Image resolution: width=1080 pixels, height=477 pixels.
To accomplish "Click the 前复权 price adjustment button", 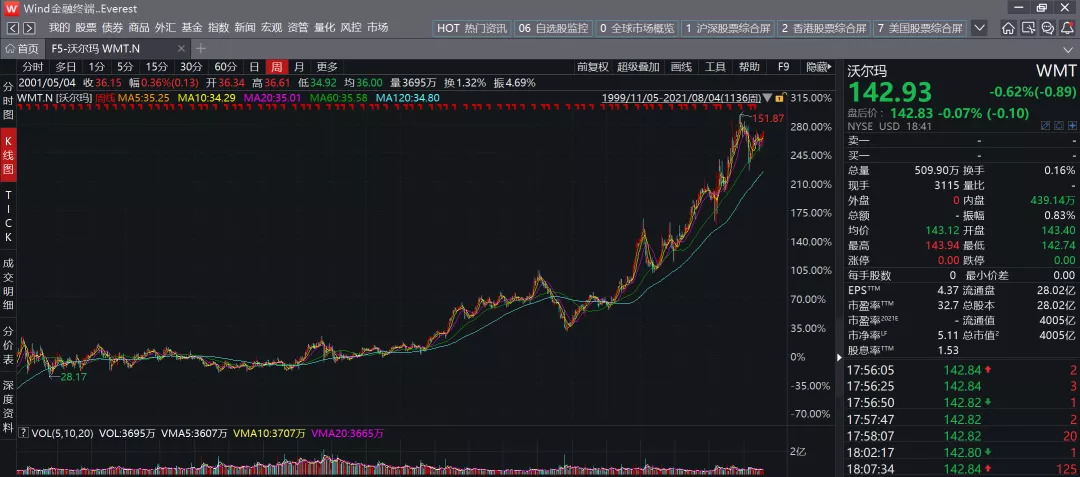I will pos(592,67).
